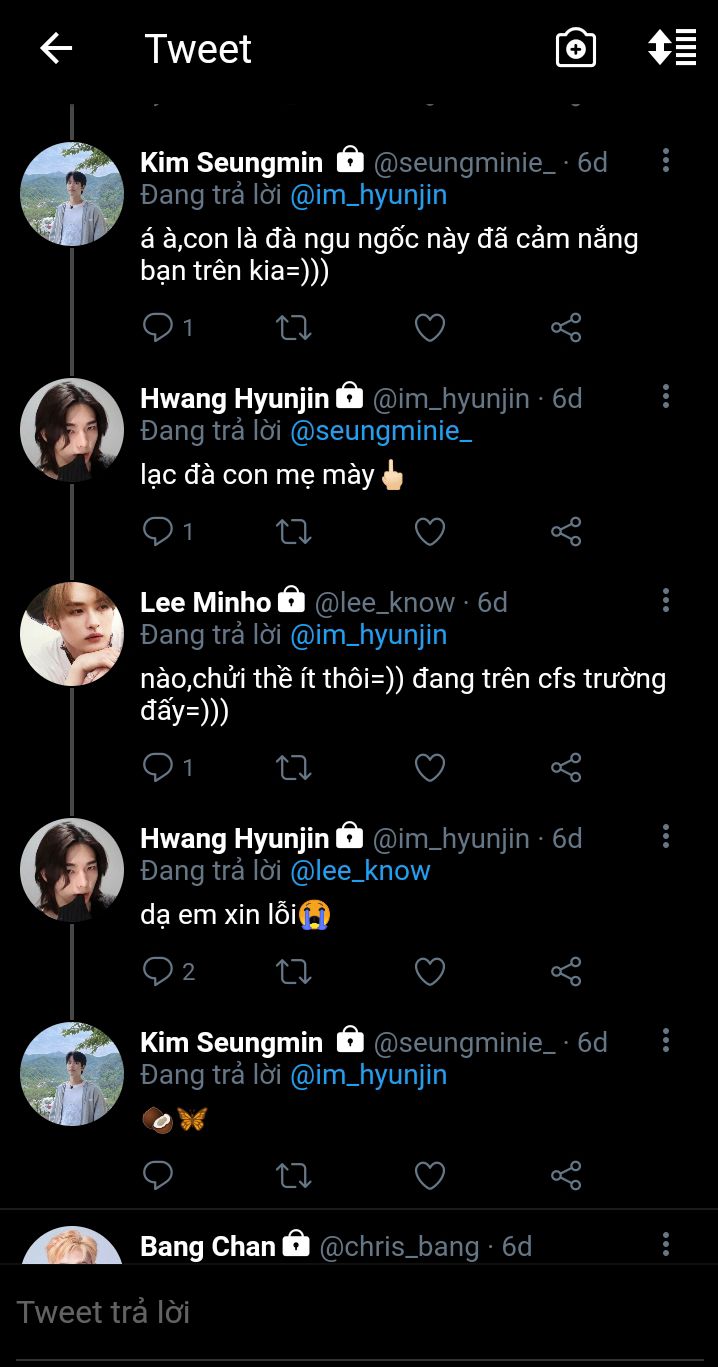Share Kim Seungmin's coconut butterfly tweet
The image size is (718, 1367).
[566, 1175]
